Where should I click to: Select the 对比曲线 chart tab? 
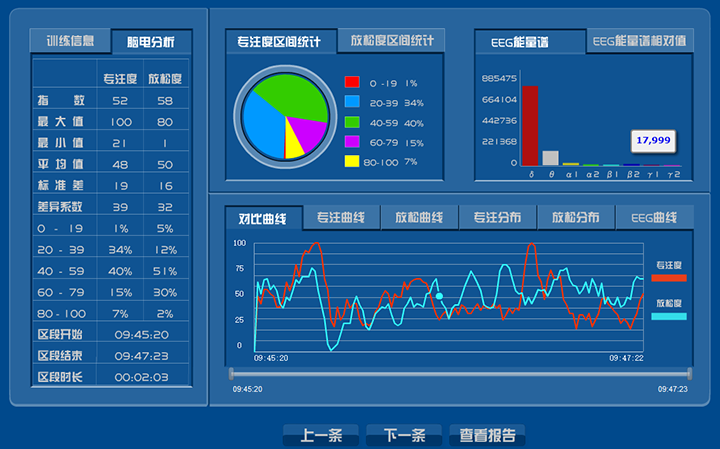[x=263, y=219]
